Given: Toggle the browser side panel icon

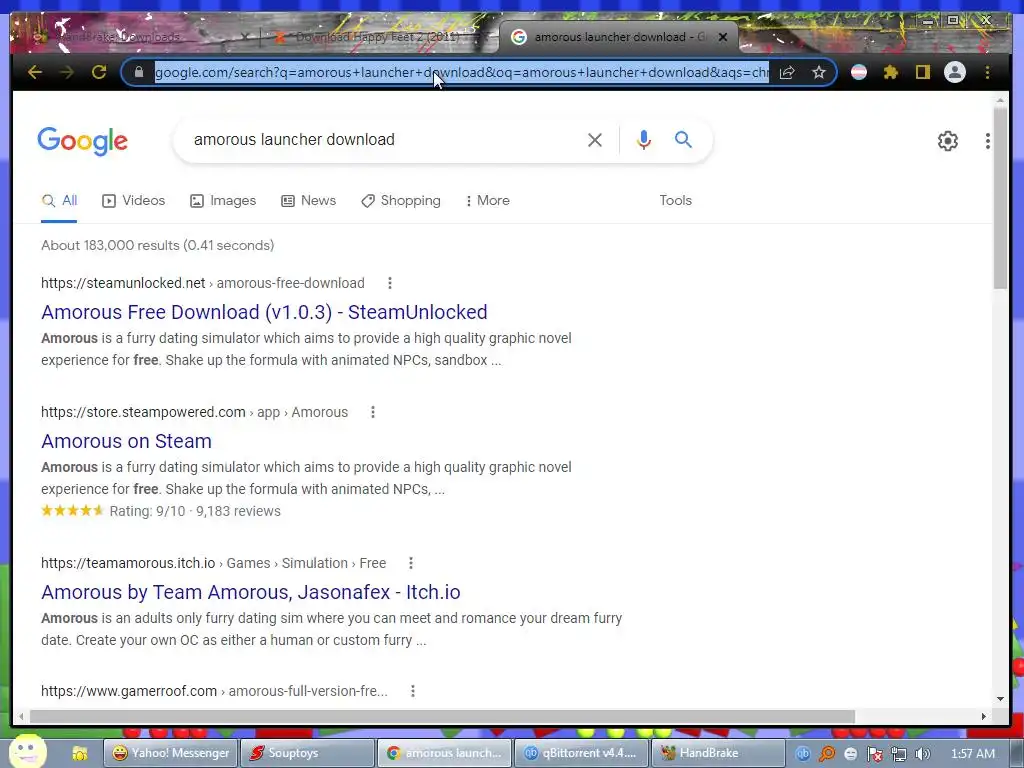Looking at the screenshot, I should click(x=922, y=72).
